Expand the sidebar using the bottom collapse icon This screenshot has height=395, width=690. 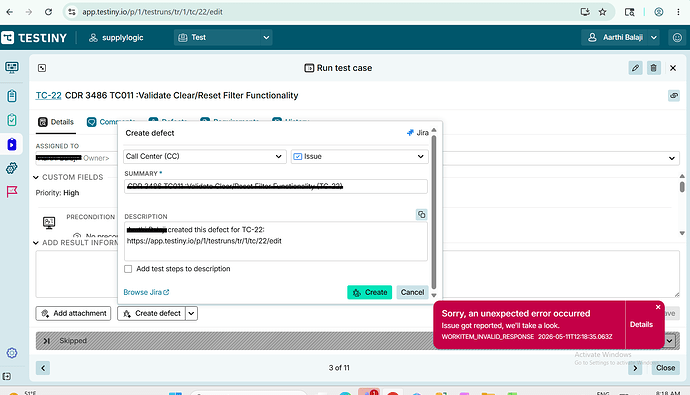(7, 377)
